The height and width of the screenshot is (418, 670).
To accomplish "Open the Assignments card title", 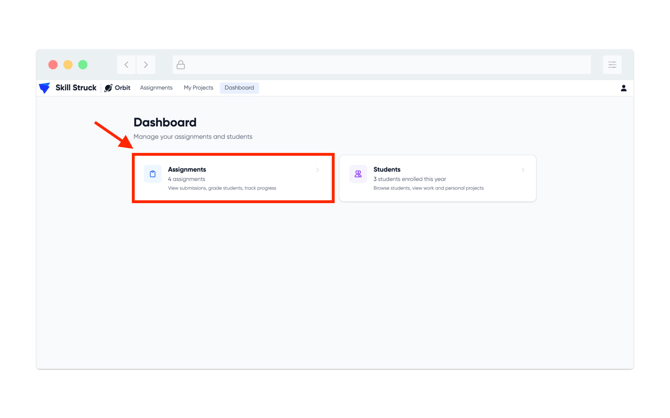I will [187, 170].
